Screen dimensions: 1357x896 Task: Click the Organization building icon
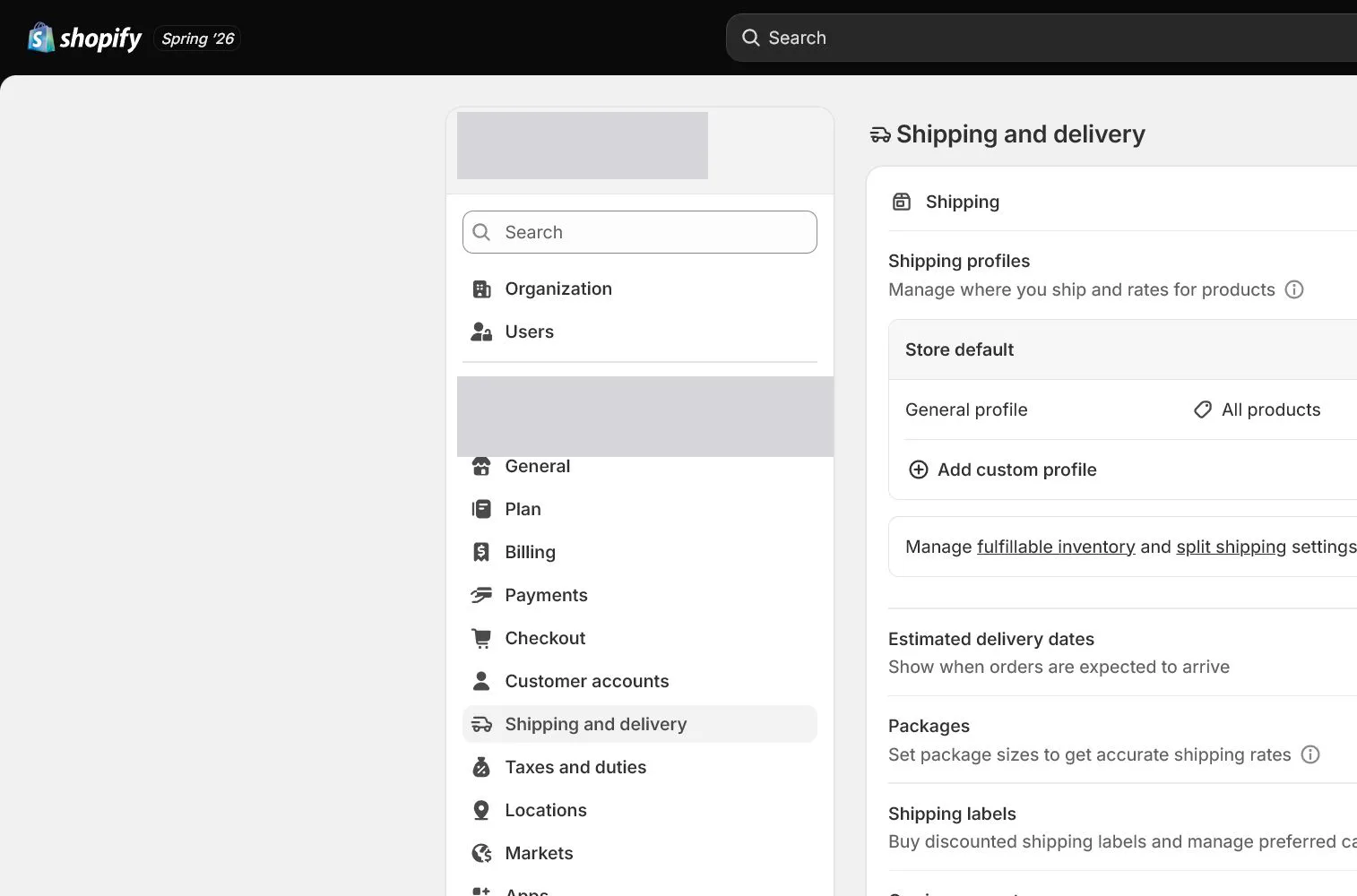481,289
